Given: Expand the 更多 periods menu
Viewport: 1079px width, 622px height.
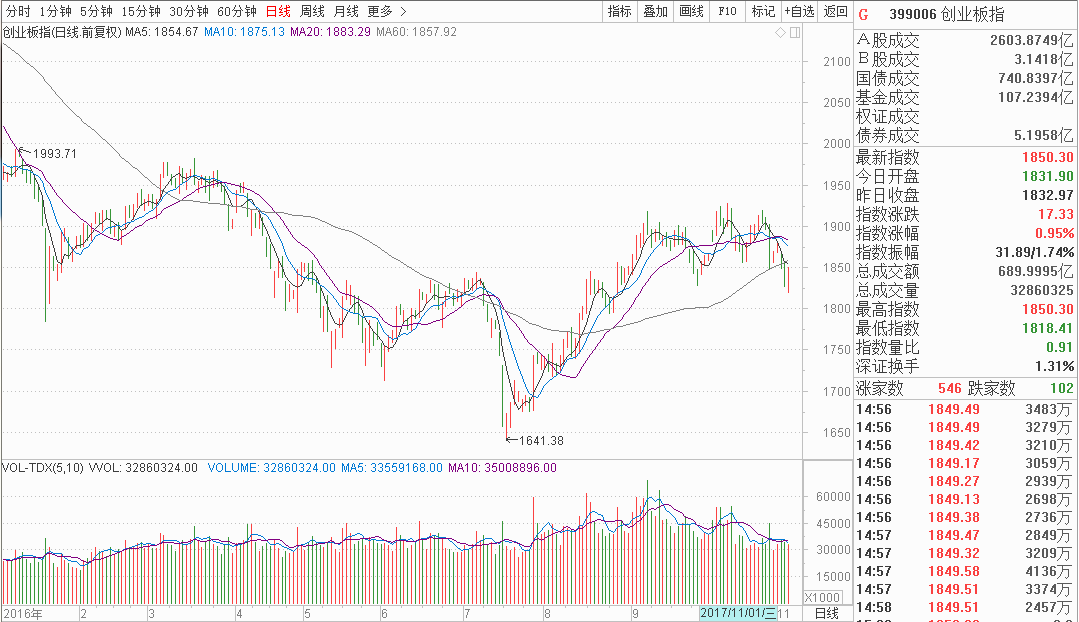Looking at the screenshot, I should [x=386, y=12].
